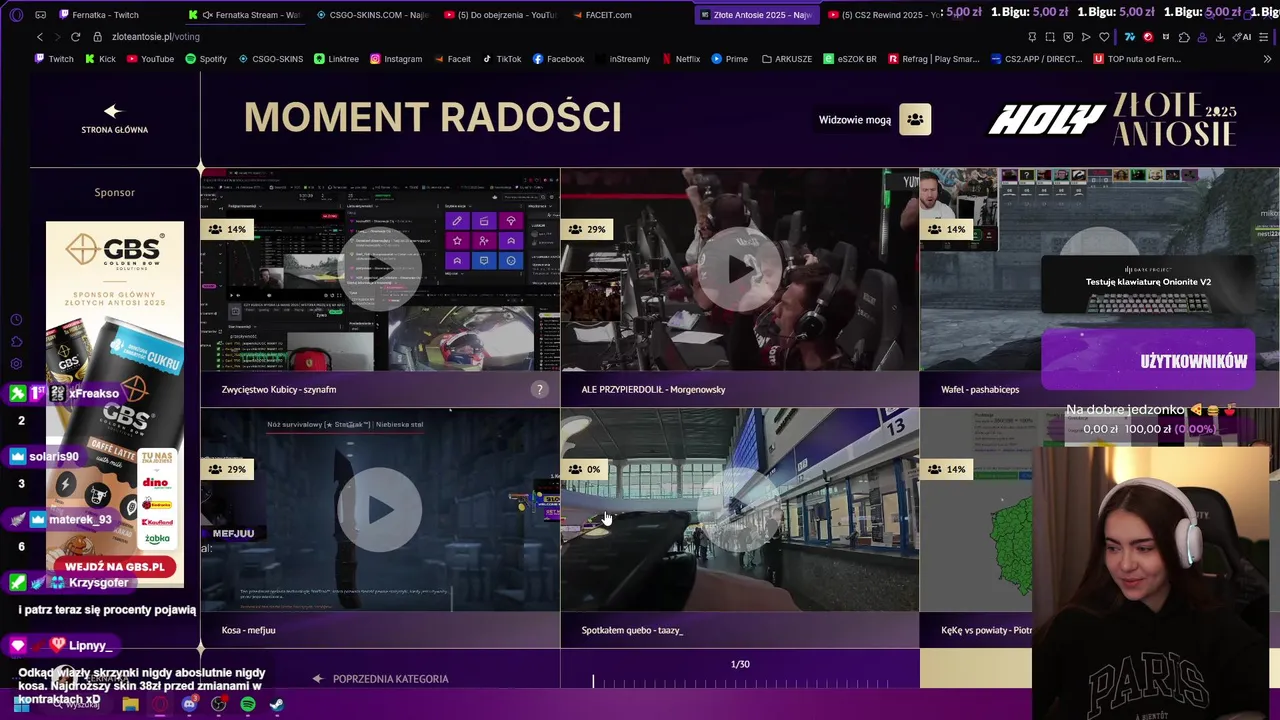This screenshot has height=720, width=1280.
Task: Switch to the Fernatka Stream tab
Action: [245, 15]
